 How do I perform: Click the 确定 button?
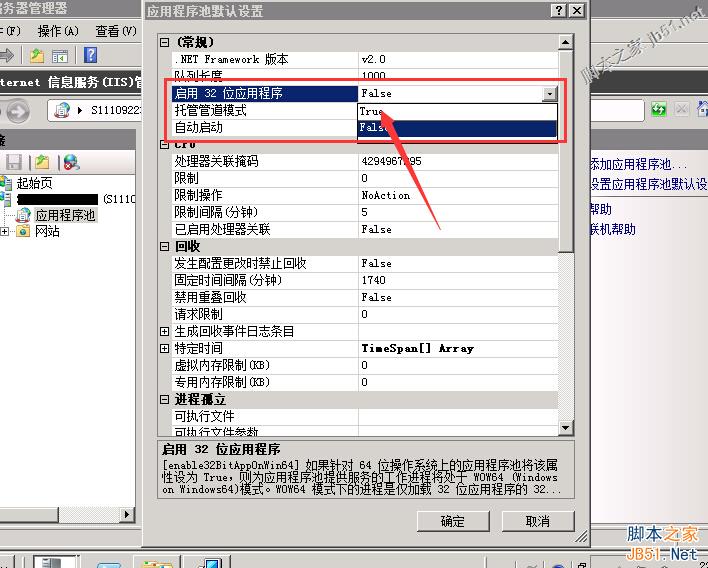coord(452,521)
